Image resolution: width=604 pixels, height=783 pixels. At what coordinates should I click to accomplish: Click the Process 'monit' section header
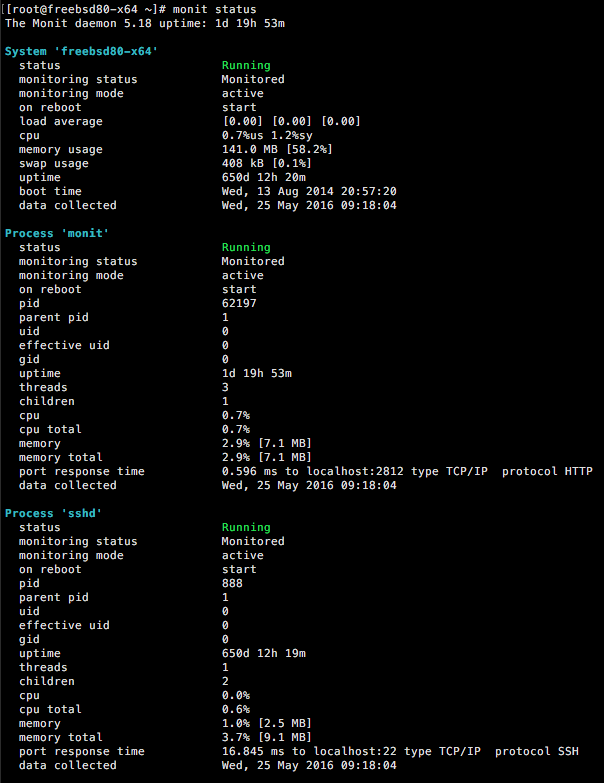coord(57,233)
